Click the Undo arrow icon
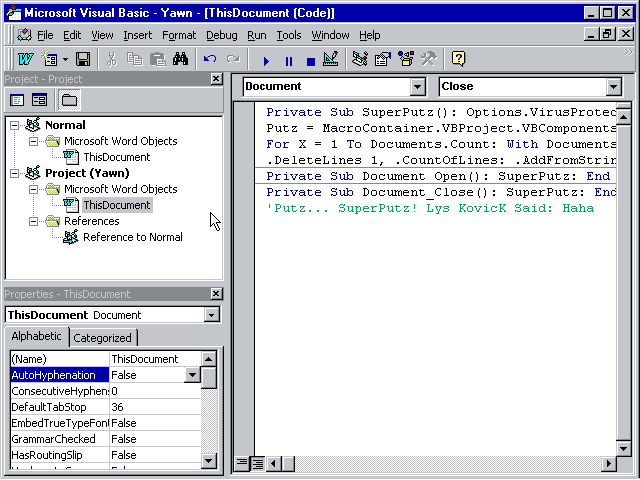 tap(210, 60)
